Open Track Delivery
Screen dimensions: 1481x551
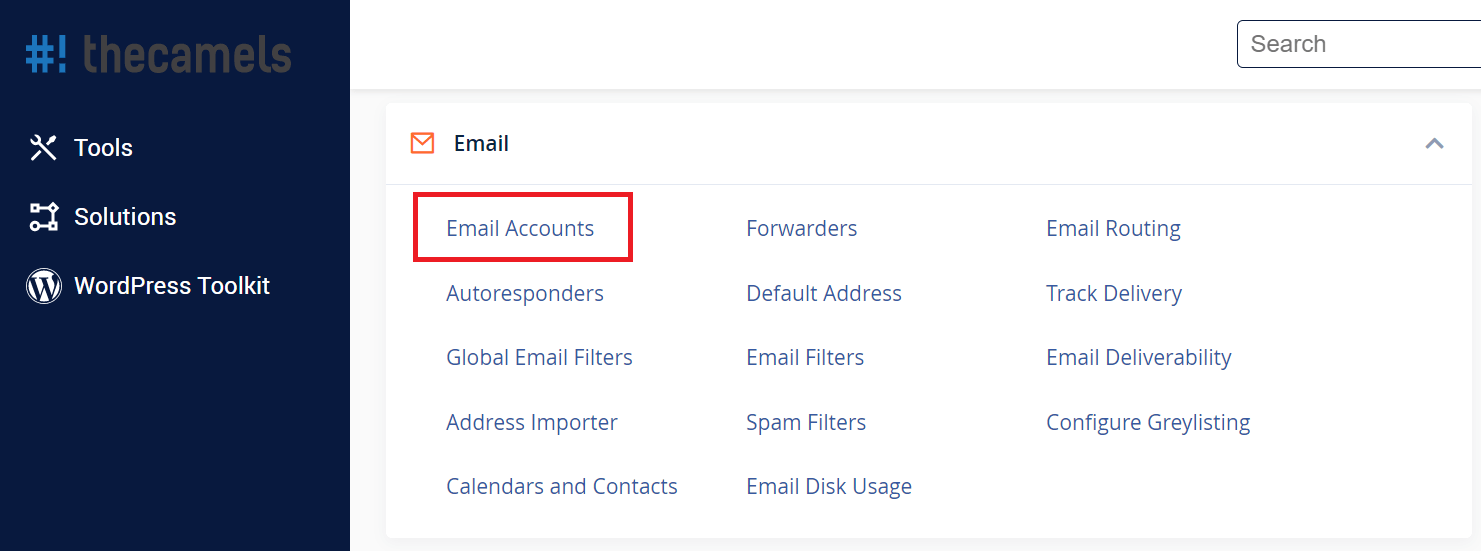tap(1114, 293)
